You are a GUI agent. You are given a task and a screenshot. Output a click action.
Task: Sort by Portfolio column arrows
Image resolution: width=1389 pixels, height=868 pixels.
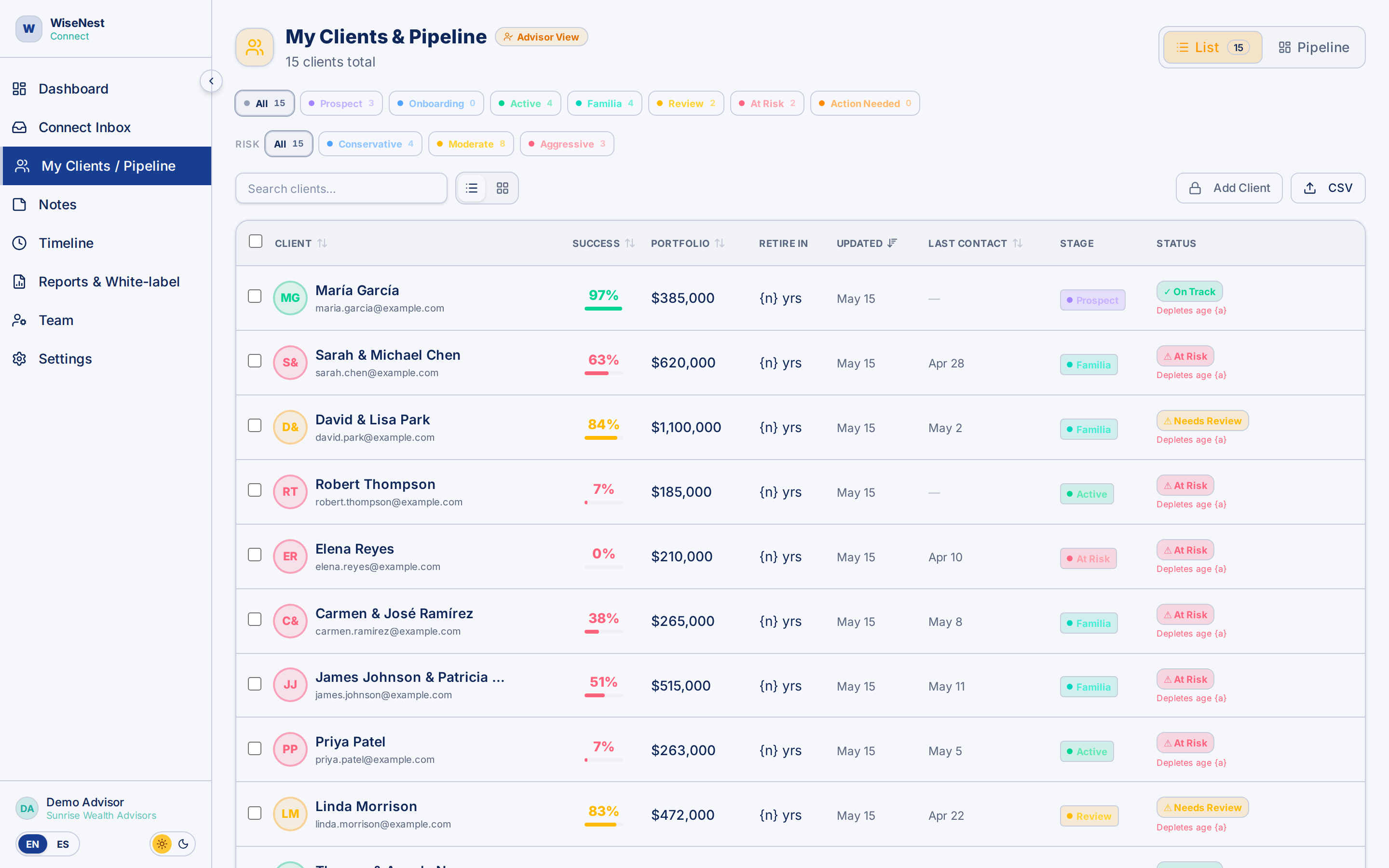719,244
